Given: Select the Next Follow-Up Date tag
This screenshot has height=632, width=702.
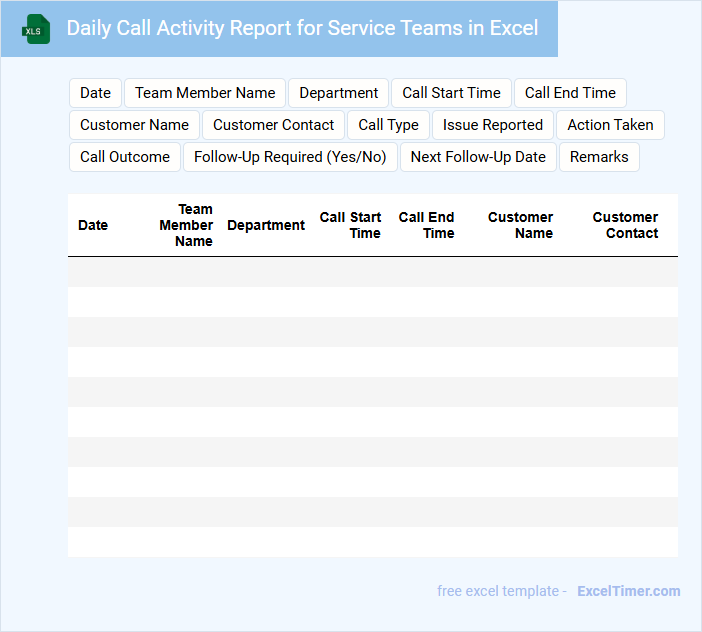Looking at the screenshot, I should point(478,157).
